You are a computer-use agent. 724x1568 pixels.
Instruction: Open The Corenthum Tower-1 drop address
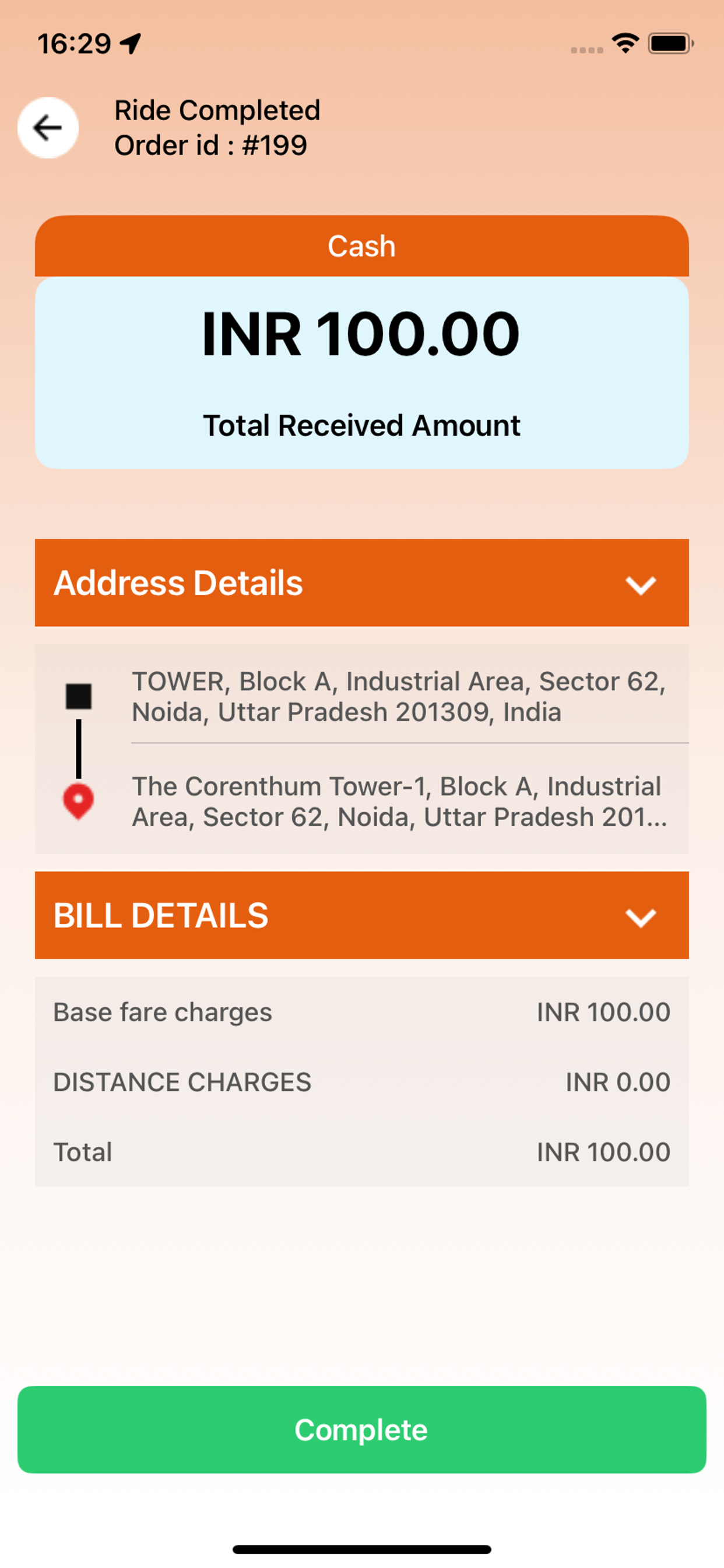pyautogui.click(x=399, y=801)
